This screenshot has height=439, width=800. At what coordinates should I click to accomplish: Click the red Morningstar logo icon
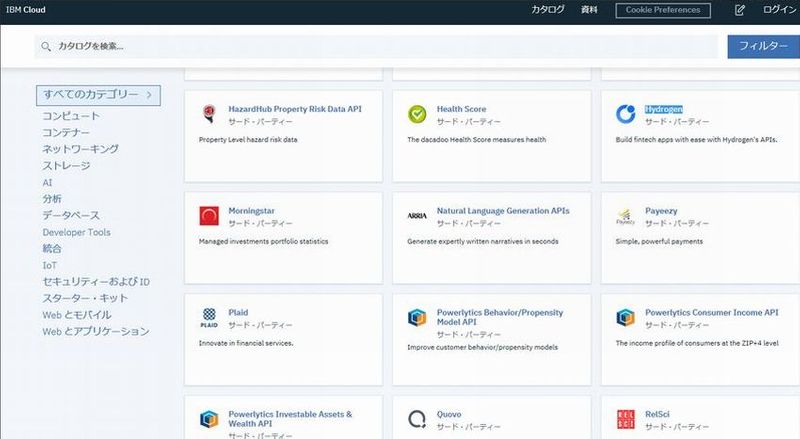[x=209, y=216]
